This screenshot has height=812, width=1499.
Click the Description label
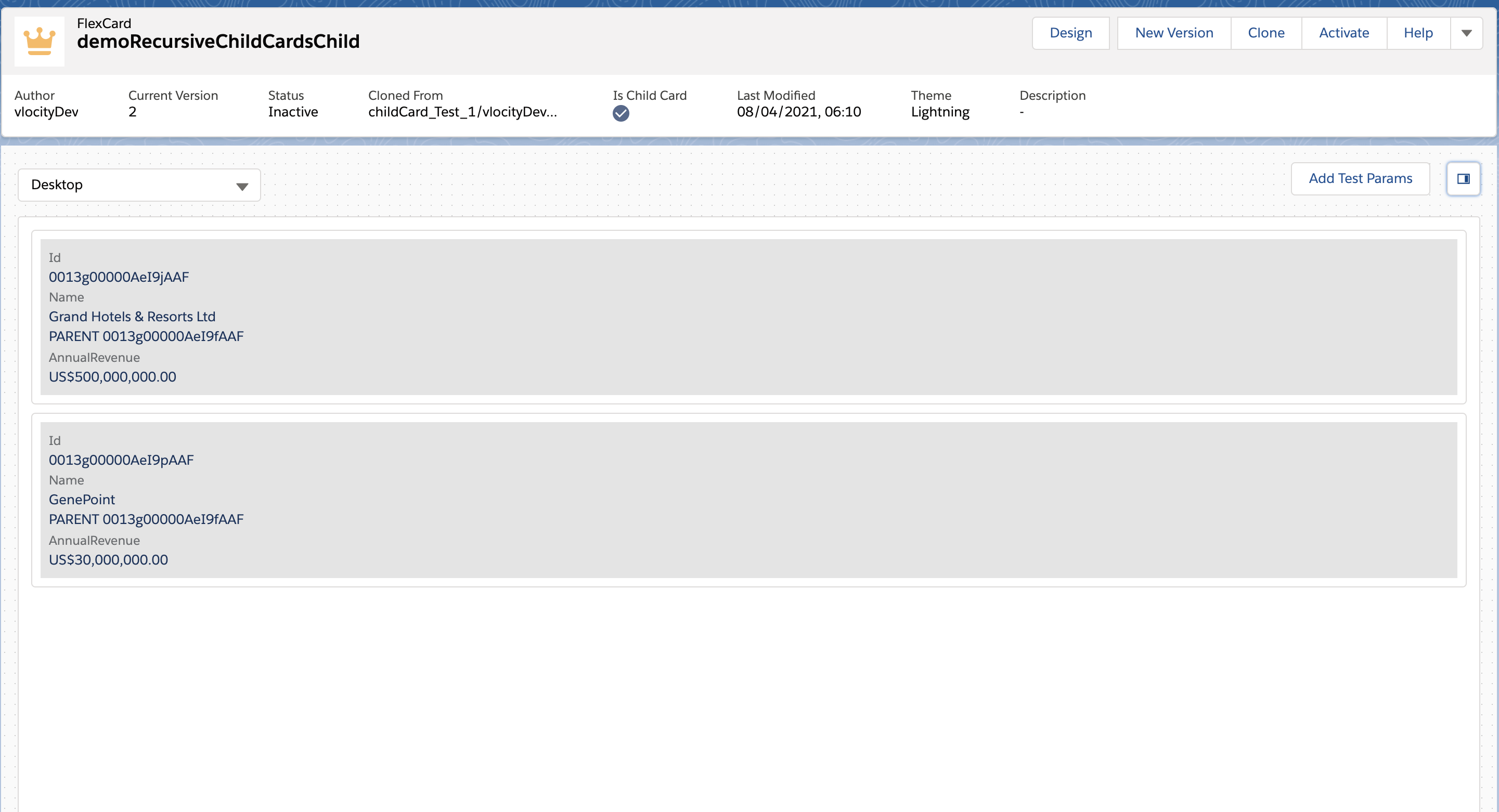click(1053, 96)
